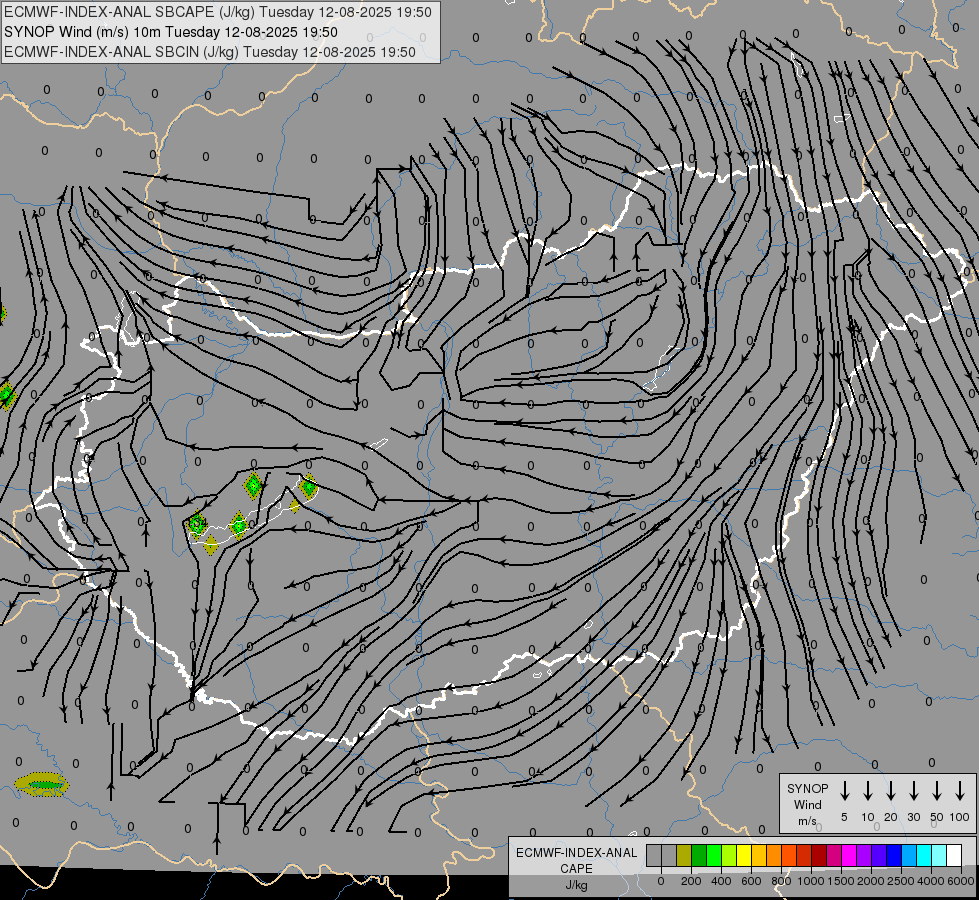Select the dark green CAPE legend swatch
Screen dimensions: 979x900
click(x=699, y=856)
